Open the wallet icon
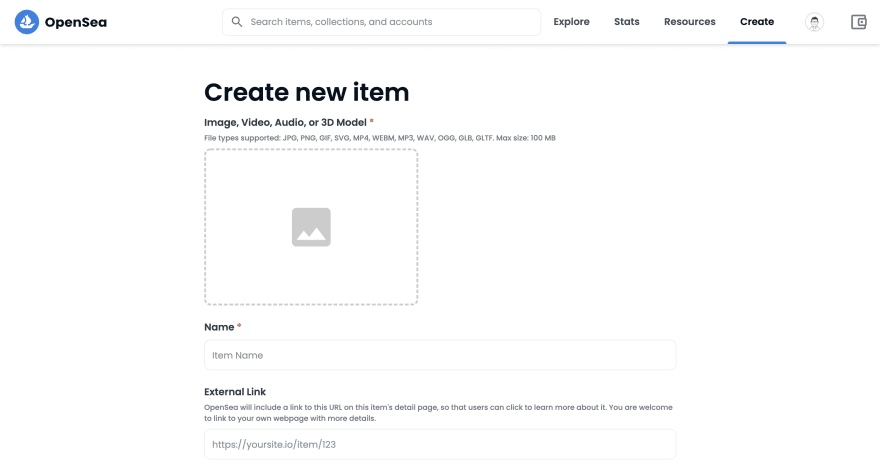Screen dimensions: 880x471 858,22
